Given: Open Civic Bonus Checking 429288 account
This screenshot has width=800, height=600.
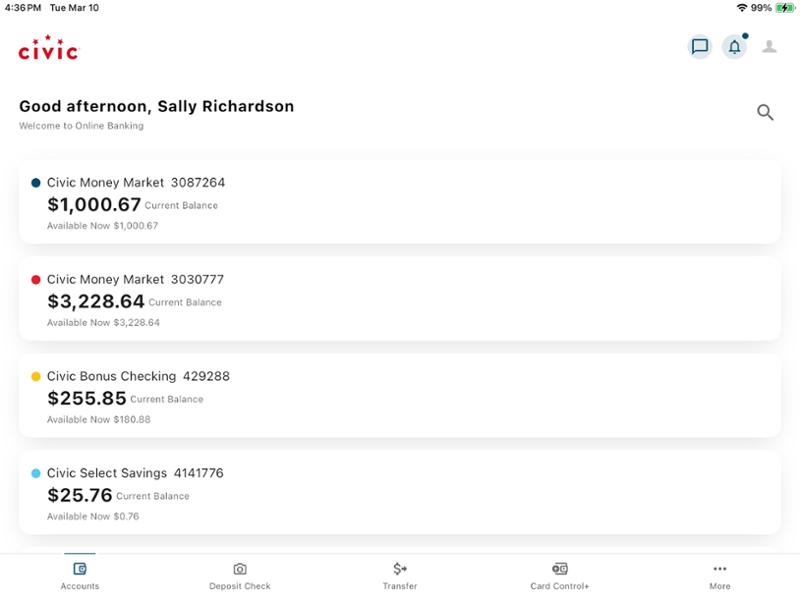Looking at the screenshot, I should point(399,396).
